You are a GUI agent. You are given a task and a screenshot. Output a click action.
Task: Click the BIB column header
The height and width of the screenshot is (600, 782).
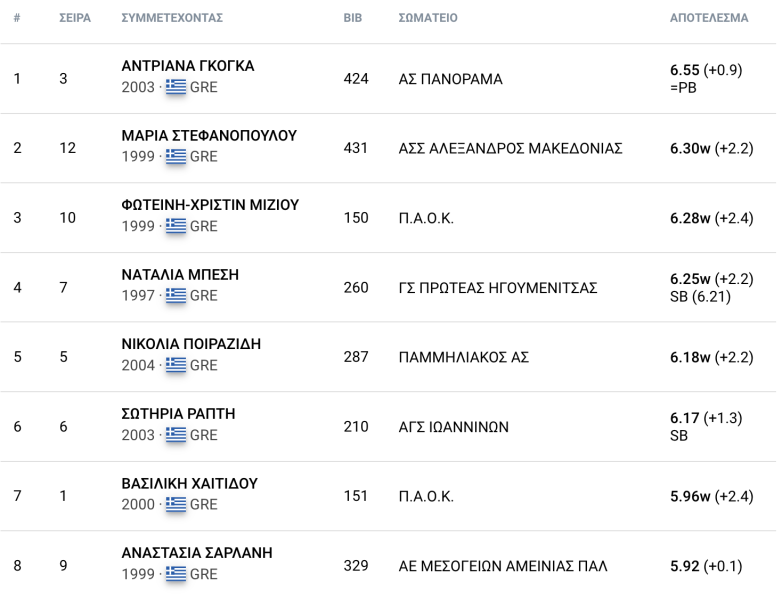coord(353,18)
